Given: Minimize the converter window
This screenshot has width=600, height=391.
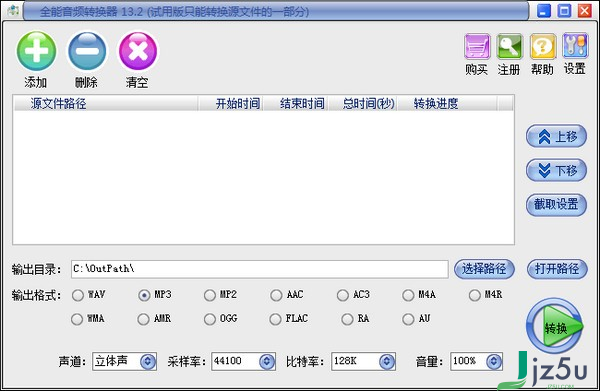Looking at the screenshot, I should pos(544,11).
